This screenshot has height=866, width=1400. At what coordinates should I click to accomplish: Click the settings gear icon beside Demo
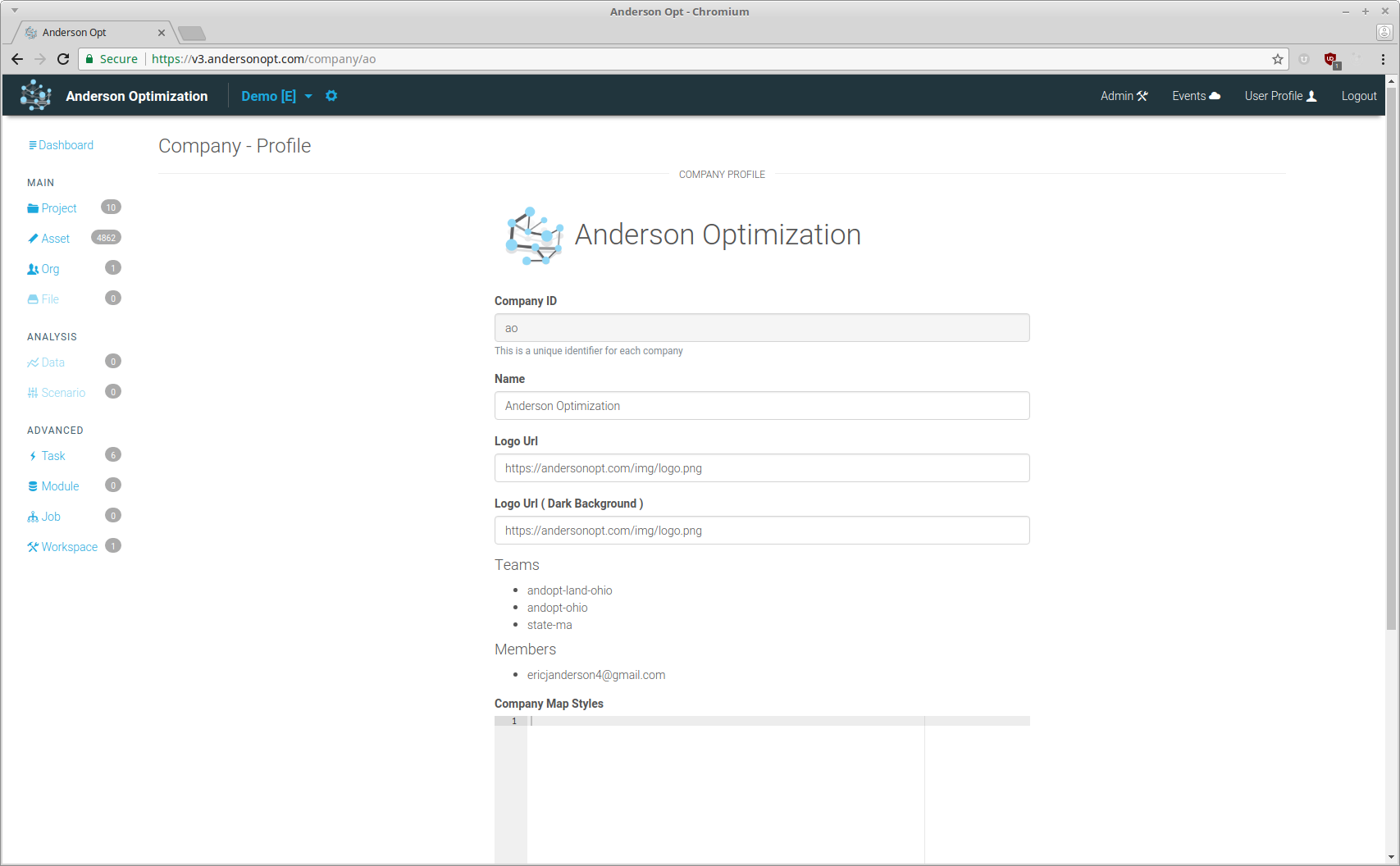pyautogui.click(x=331, y=96)
